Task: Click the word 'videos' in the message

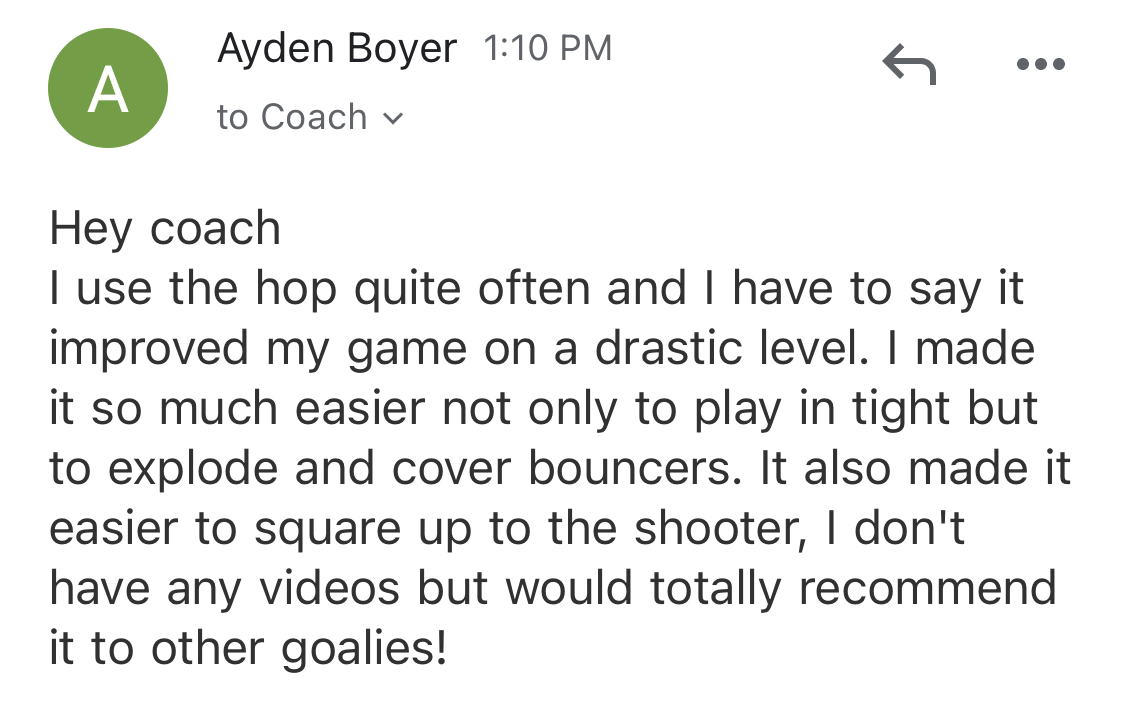Action: click(x=329, y=588)
